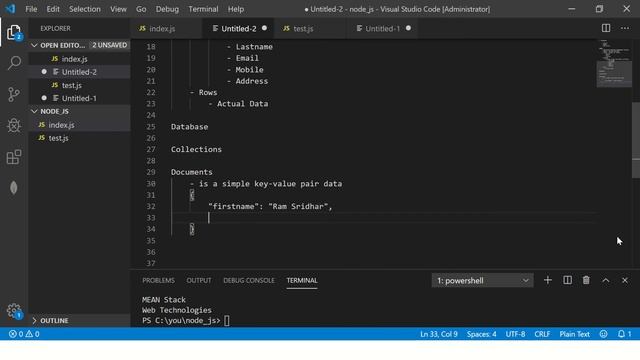Open the View menu
This screenshot has height=360, width=640.
pyautogui.click(x=118, y=9)
